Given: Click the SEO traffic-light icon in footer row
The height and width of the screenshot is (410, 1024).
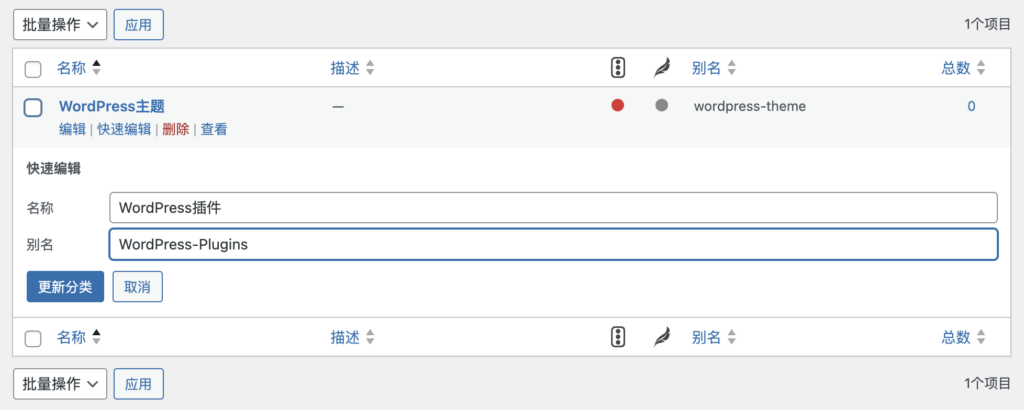Looking at the screenshot, I should 618,337.
